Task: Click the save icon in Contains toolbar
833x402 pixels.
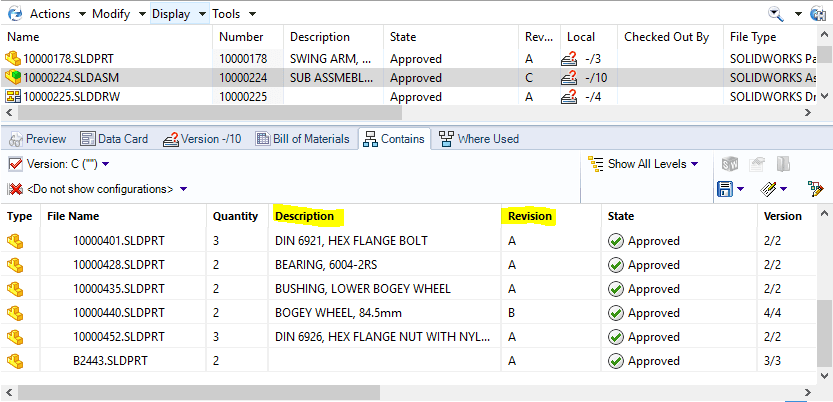Action: tap(726, 188)
